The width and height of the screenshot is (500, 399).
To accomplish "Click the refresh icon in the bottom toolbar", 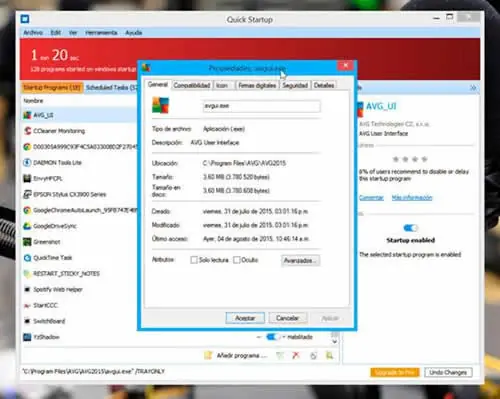I will click(313, 356).
